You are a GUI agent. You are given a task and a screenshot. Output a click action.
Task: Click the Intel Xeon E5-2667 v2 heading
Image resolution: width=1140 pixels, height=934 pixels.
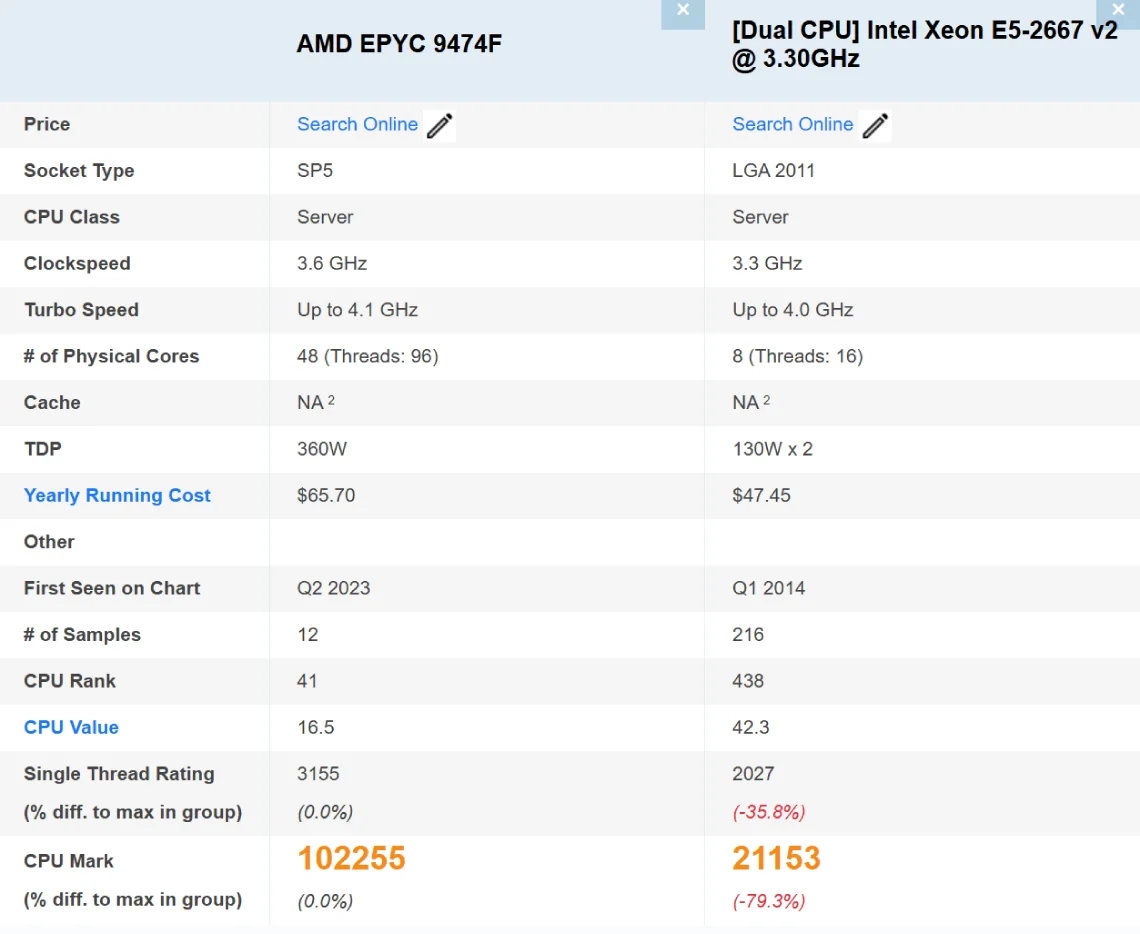[924, 44]
